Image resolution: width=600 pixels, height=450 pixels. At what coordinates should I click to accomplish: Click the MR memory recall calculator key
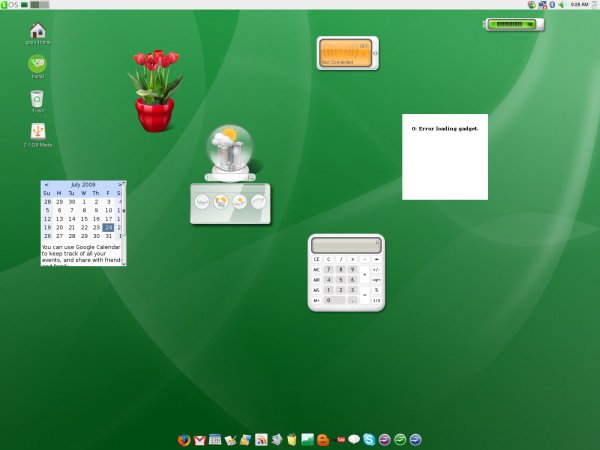(316, 280)
